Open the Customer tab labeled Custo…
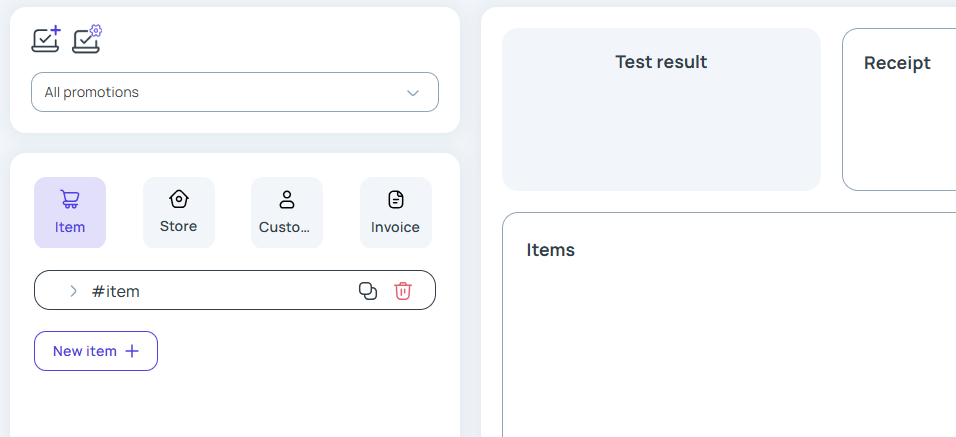This screenshot has width=956, height=437. point(287,213)
